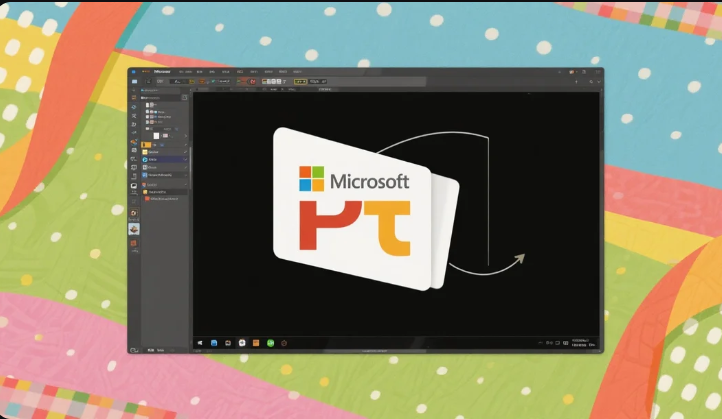
Task: Click the Microsoft logo card on the canvas
Action: (x=355, y=210)
